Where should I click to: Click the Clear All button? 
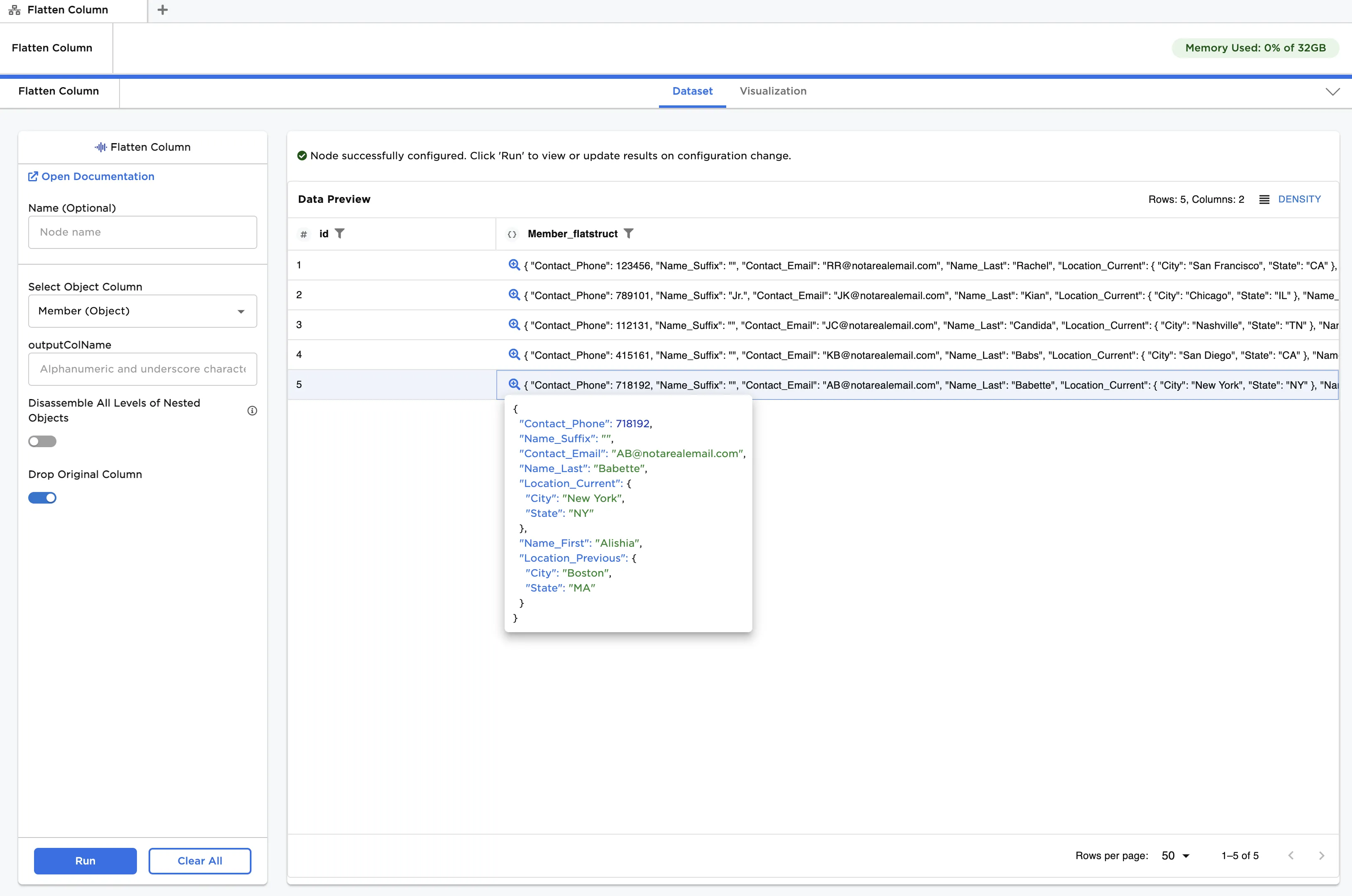point(200,861)
